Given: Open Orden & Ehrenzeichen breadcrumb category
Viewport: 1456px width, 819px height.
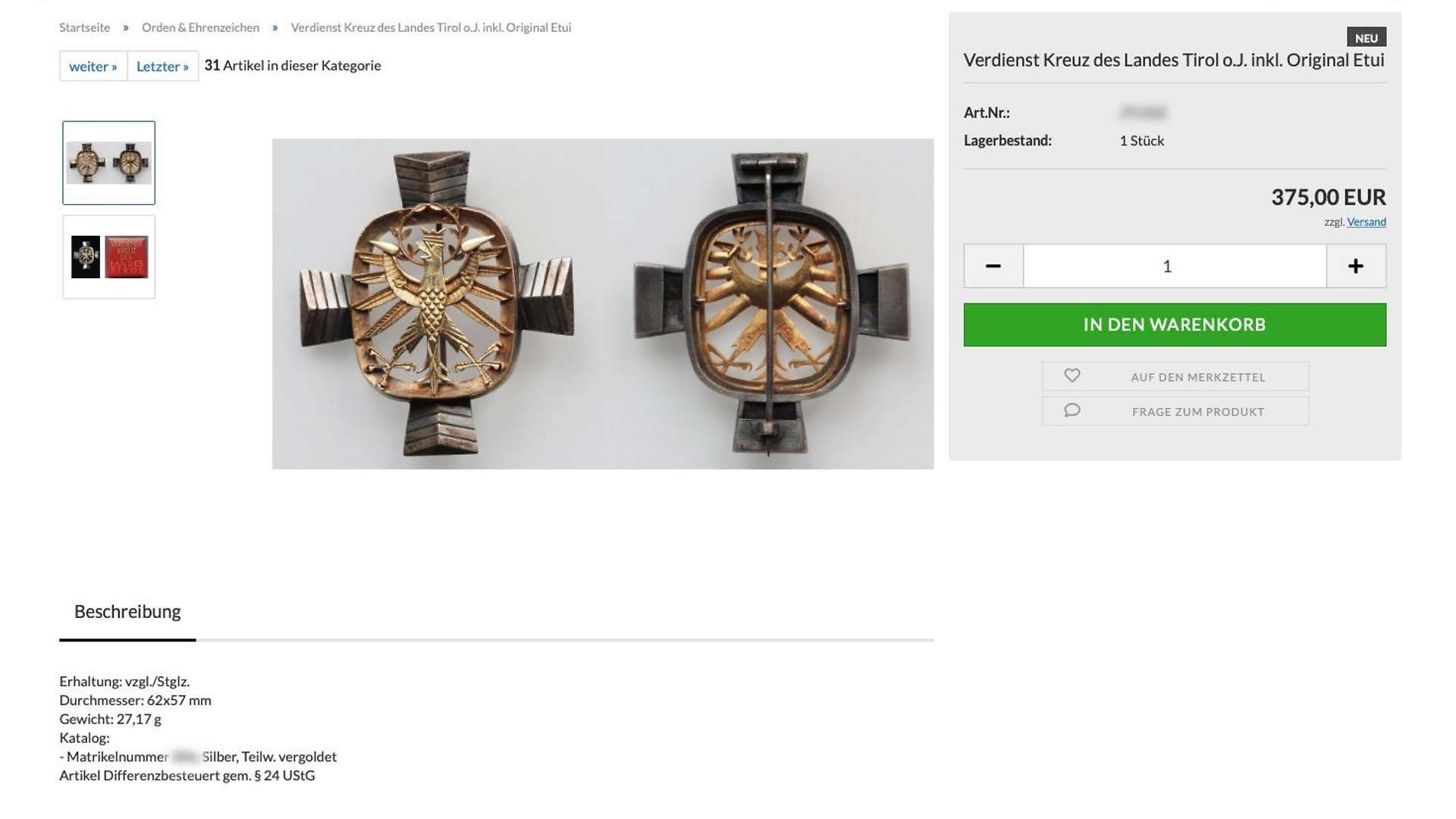Looking at the screenshot, I should click(200, 27).
